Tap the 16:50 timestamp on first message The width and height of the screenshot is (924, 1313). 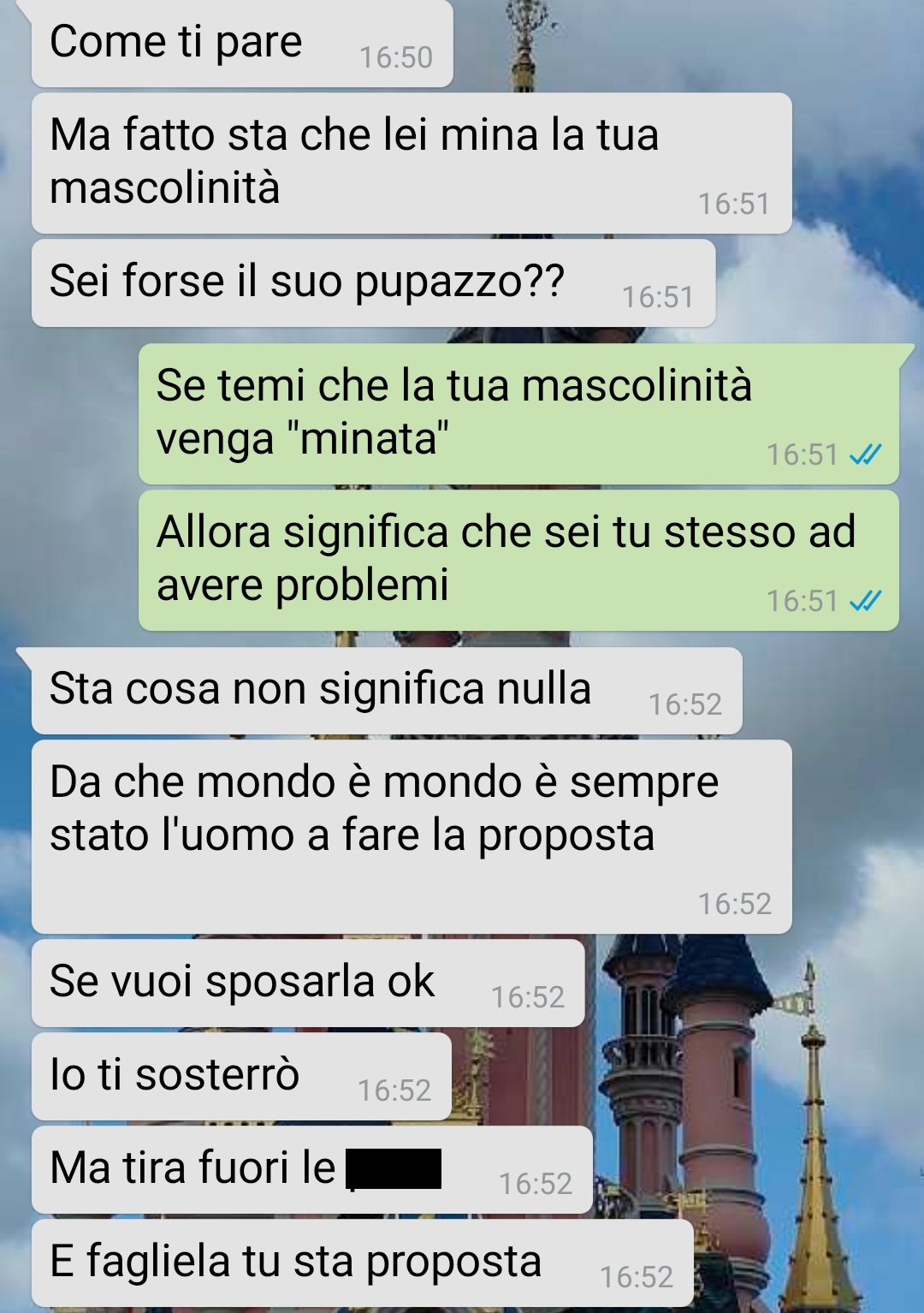(396, 57)
